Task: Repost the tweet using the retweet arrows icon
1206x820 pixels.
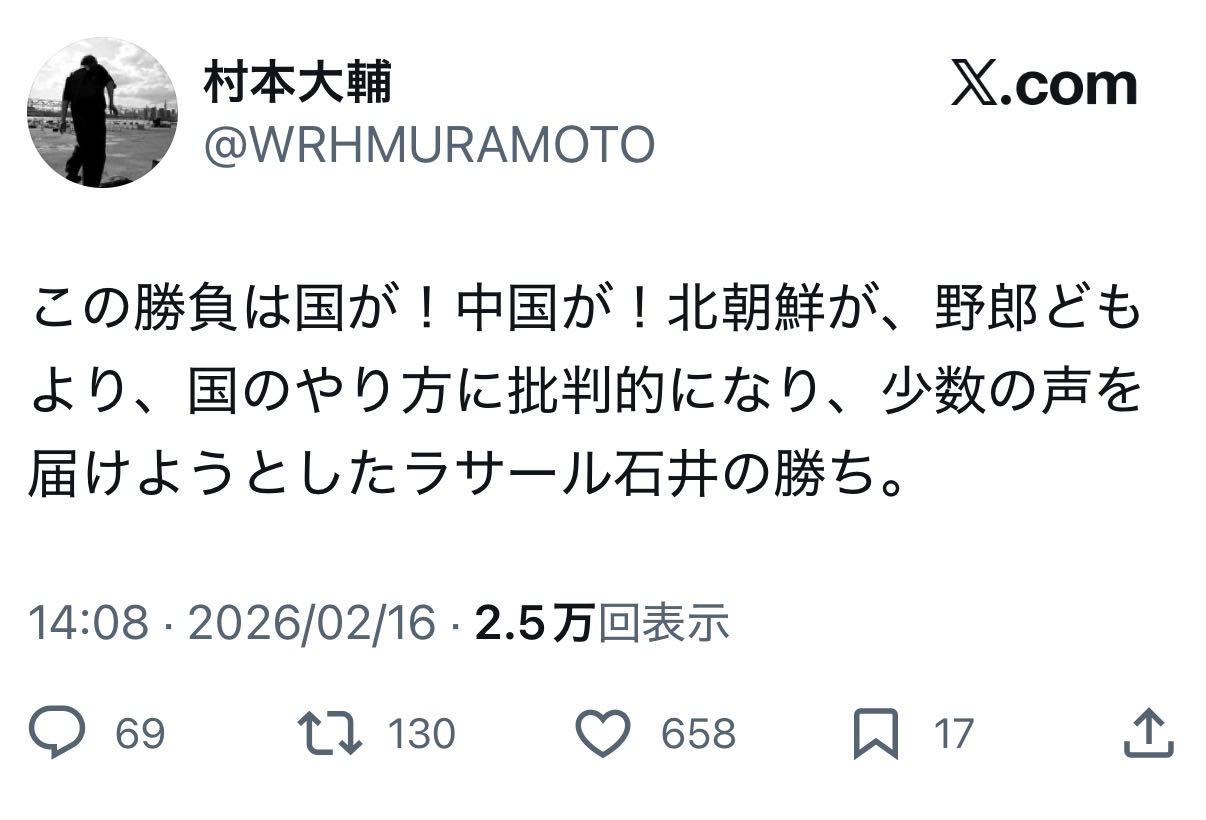Action: coord(331,734)
